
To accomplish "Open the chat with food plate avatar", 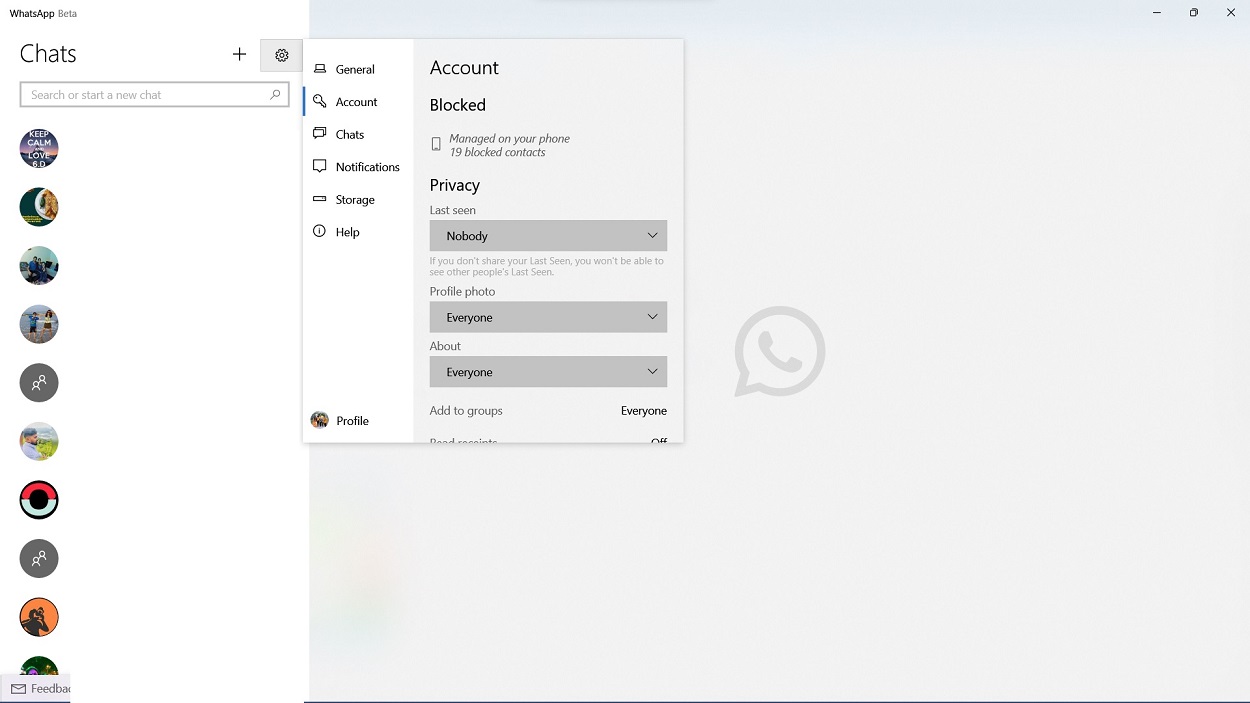I will tap(39, 207).
